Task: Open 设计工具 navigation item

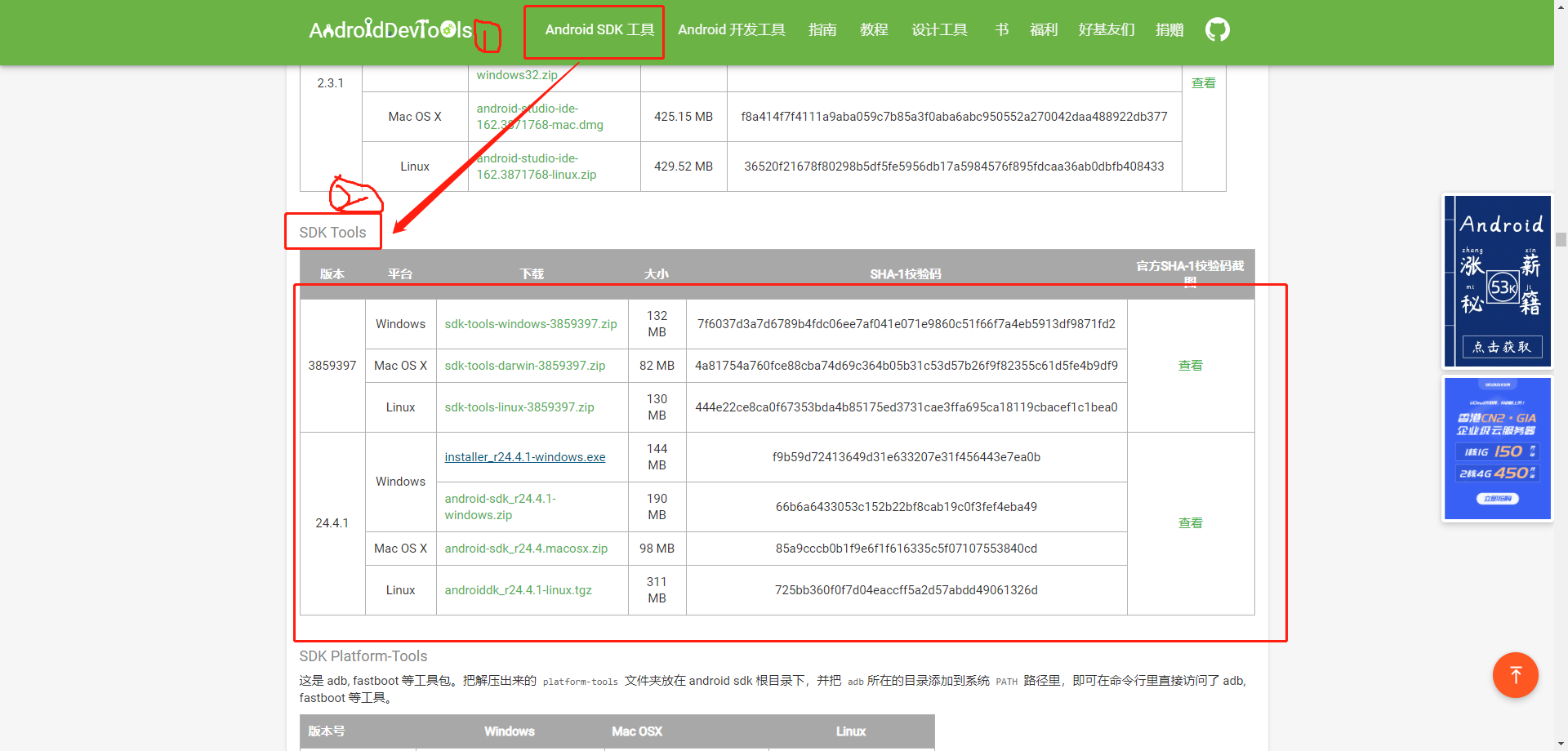Action: coord(939,30)
